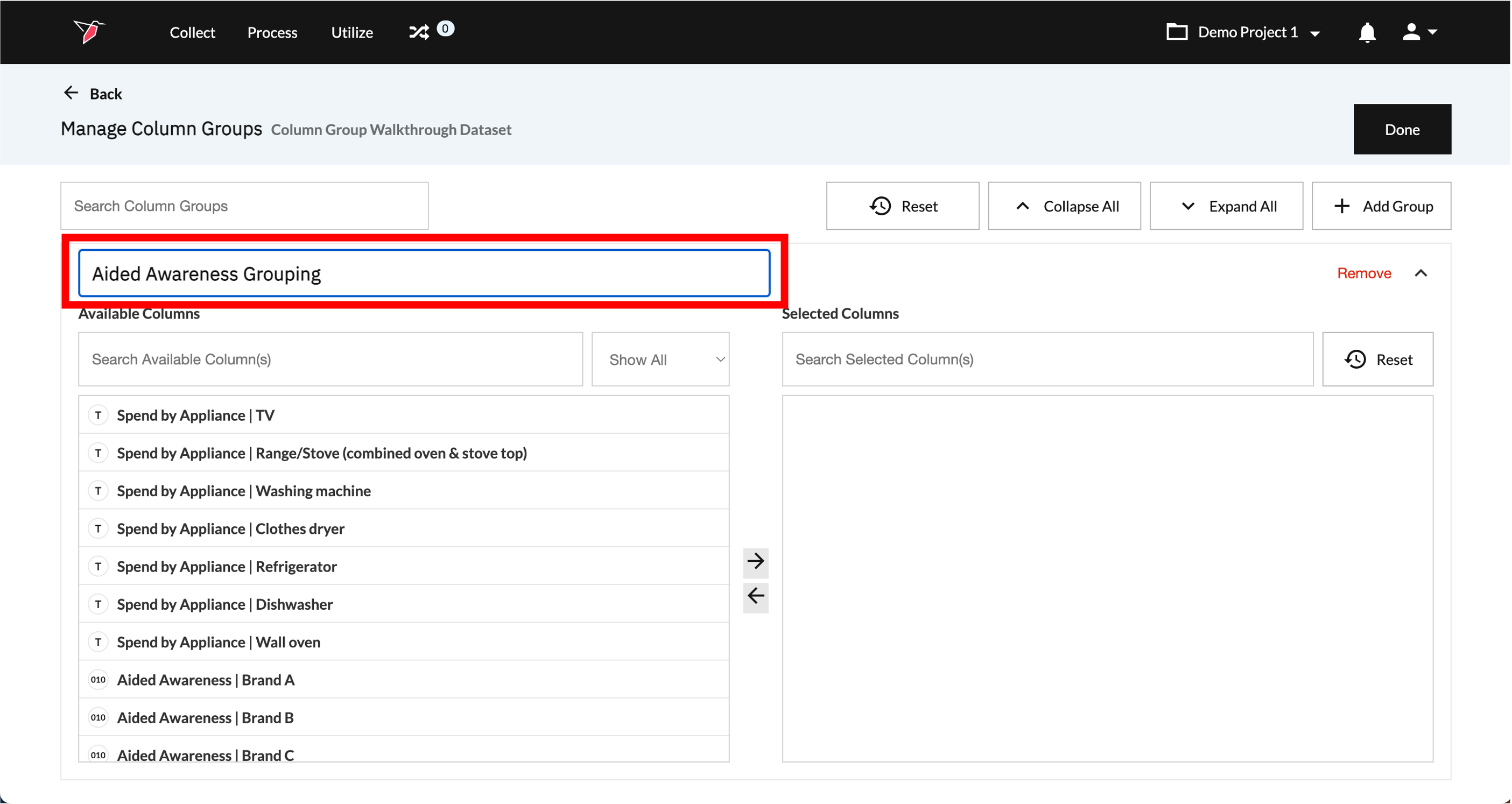The height and width of the screenshot is (804, 1512).
Task: Open the shuffle queue icon
Action: tap(419, 32)
